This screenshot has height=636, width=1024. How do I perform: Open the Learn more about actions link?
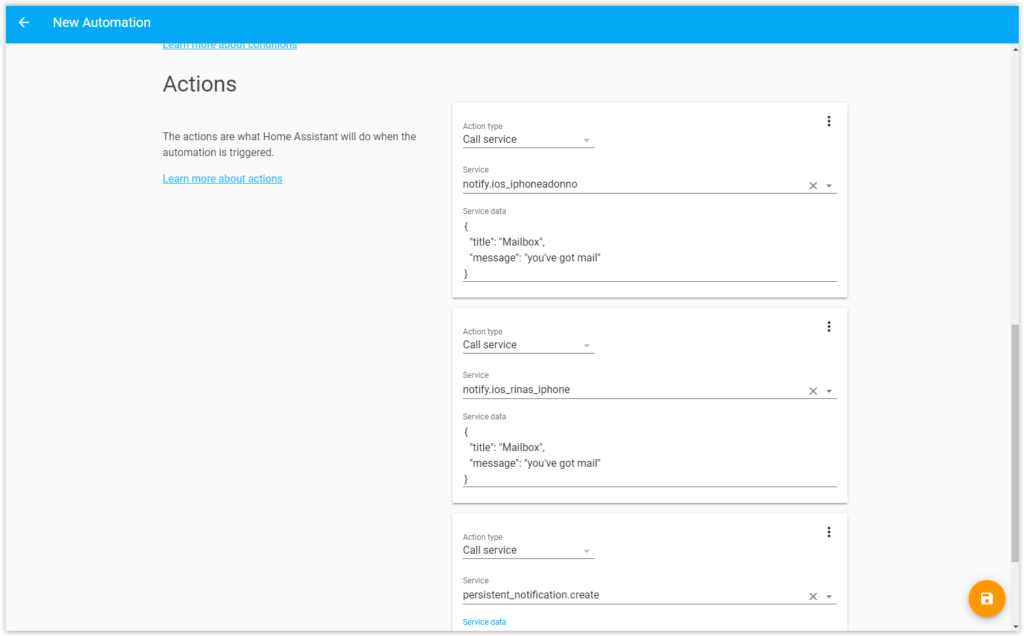[x=222, y=178]
